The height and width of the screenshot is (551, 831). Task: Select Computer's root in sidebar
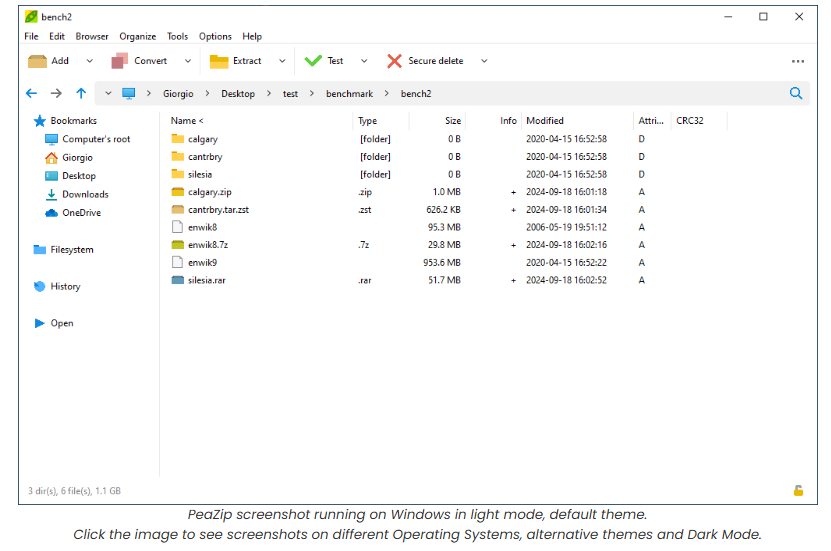tap(96, 139)
